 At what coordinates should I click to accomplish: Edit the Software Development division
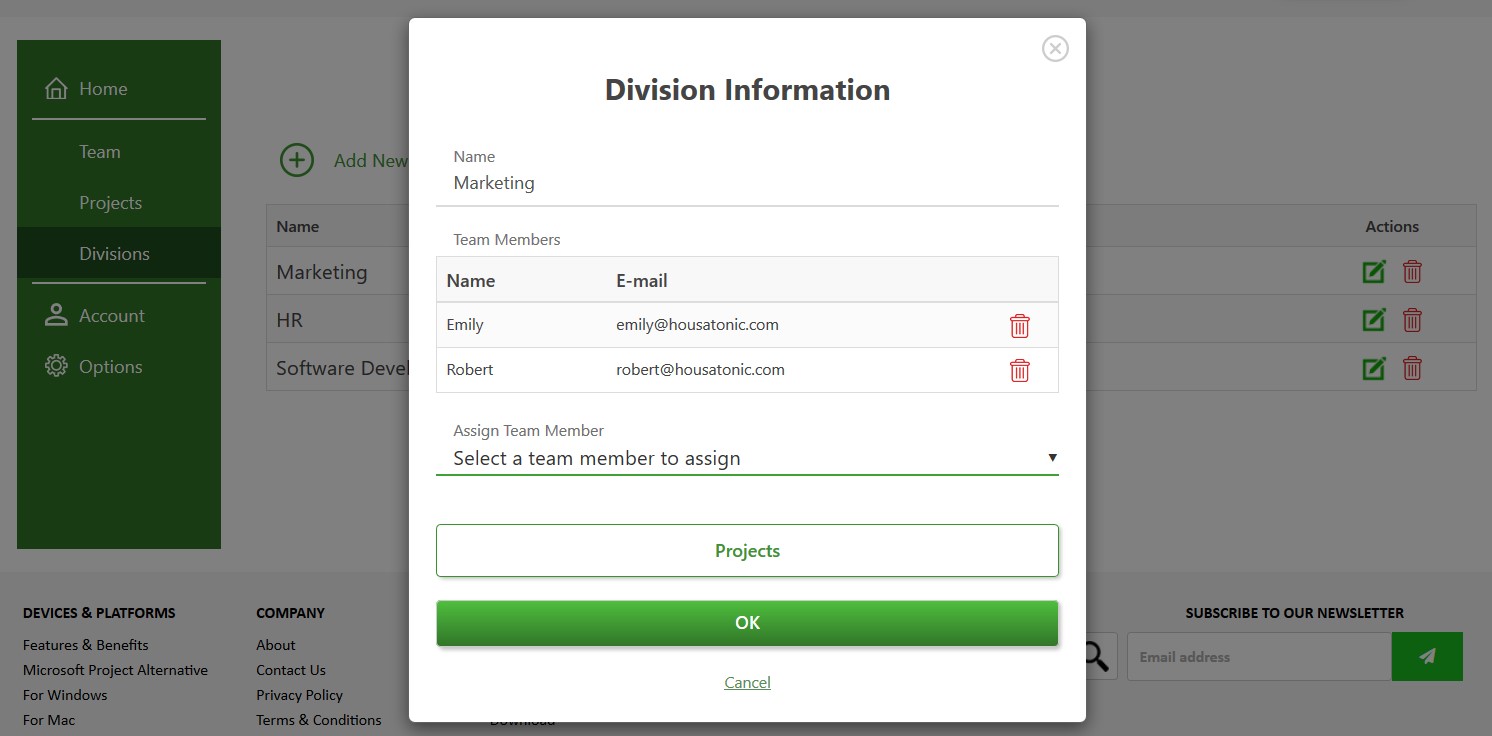click(x=1373, y=368)
